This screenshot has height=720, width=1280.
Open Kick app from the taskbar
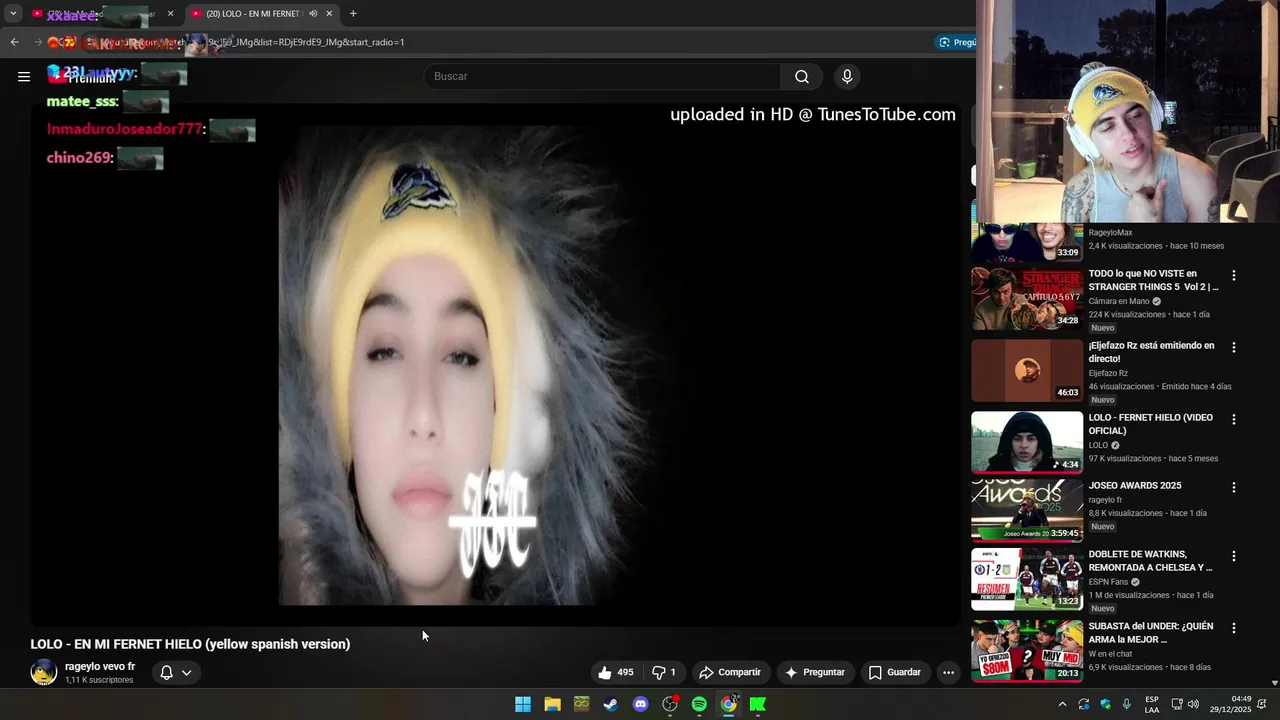point(758,704)
